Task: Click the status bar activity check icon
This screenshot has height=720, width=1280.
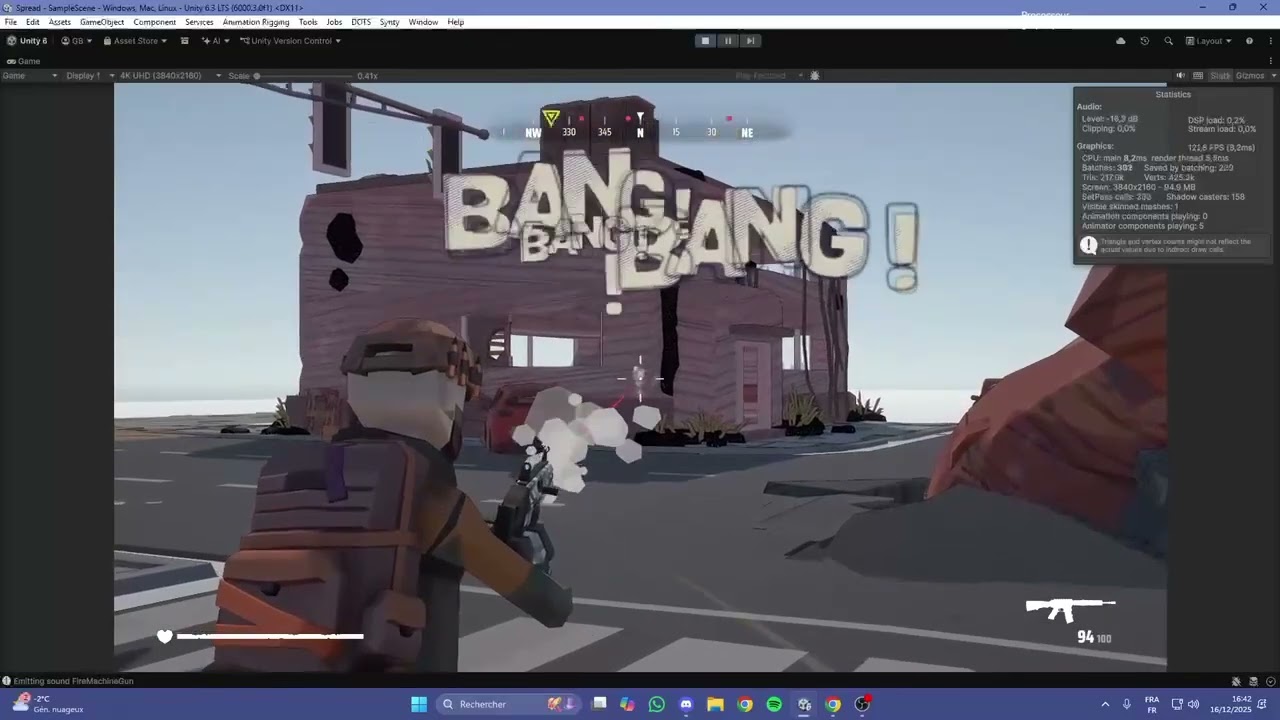Action: point(1270,681)
